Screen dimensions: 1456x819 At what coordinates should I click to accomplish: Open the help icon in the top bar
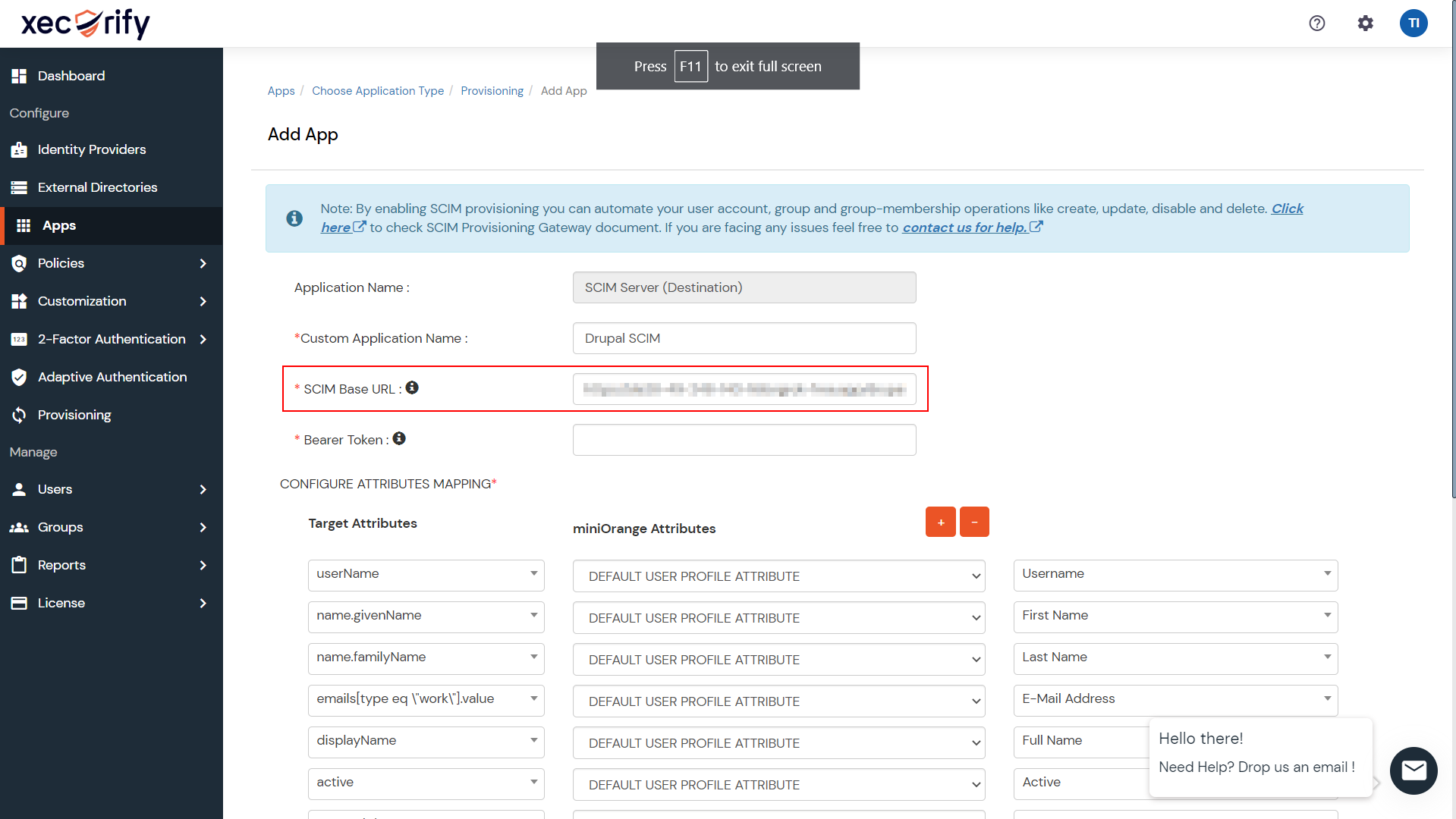(x=1316, y=24)
